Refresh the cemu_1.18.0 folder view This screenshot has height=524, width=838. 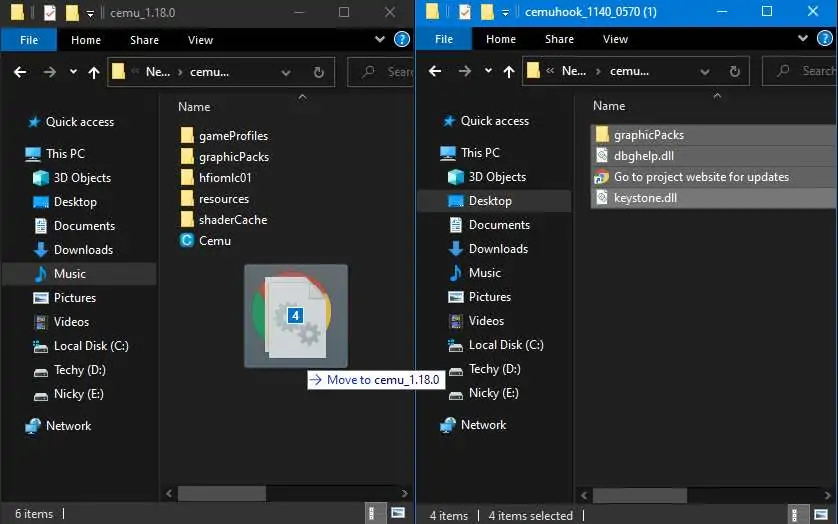(319, 72)
